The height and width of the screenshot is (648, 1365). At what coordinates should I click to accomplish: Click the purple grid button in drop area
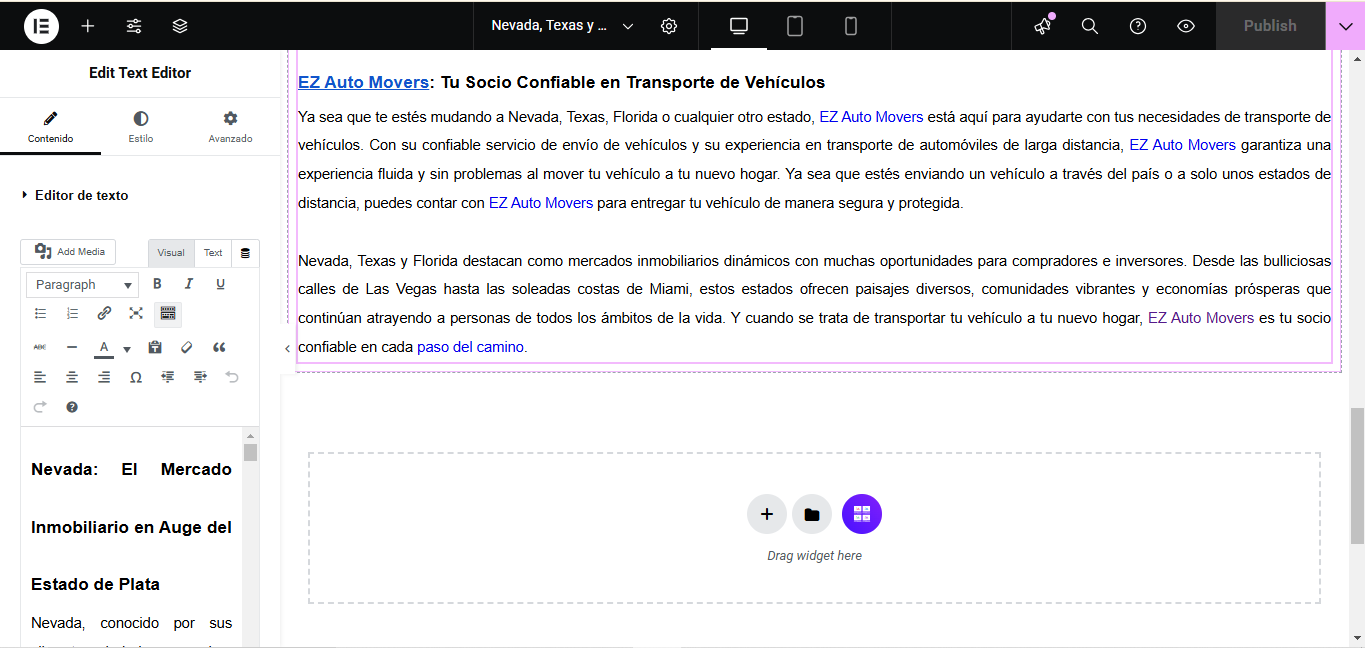coord(862,514)
